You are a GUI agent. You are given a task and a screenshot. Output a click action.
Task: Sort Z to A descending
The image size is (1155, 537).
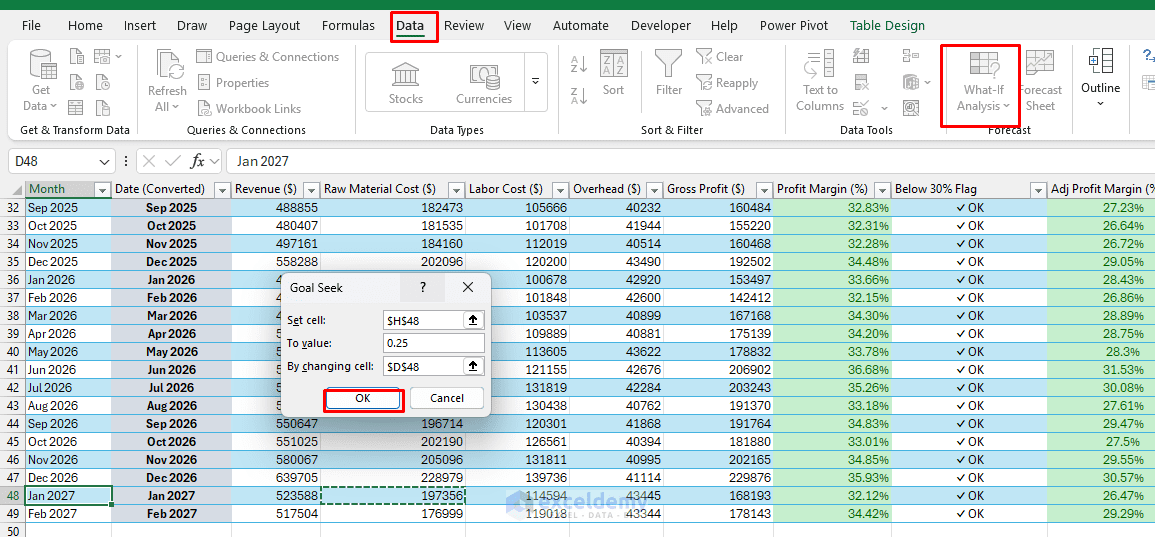[579, 96]
